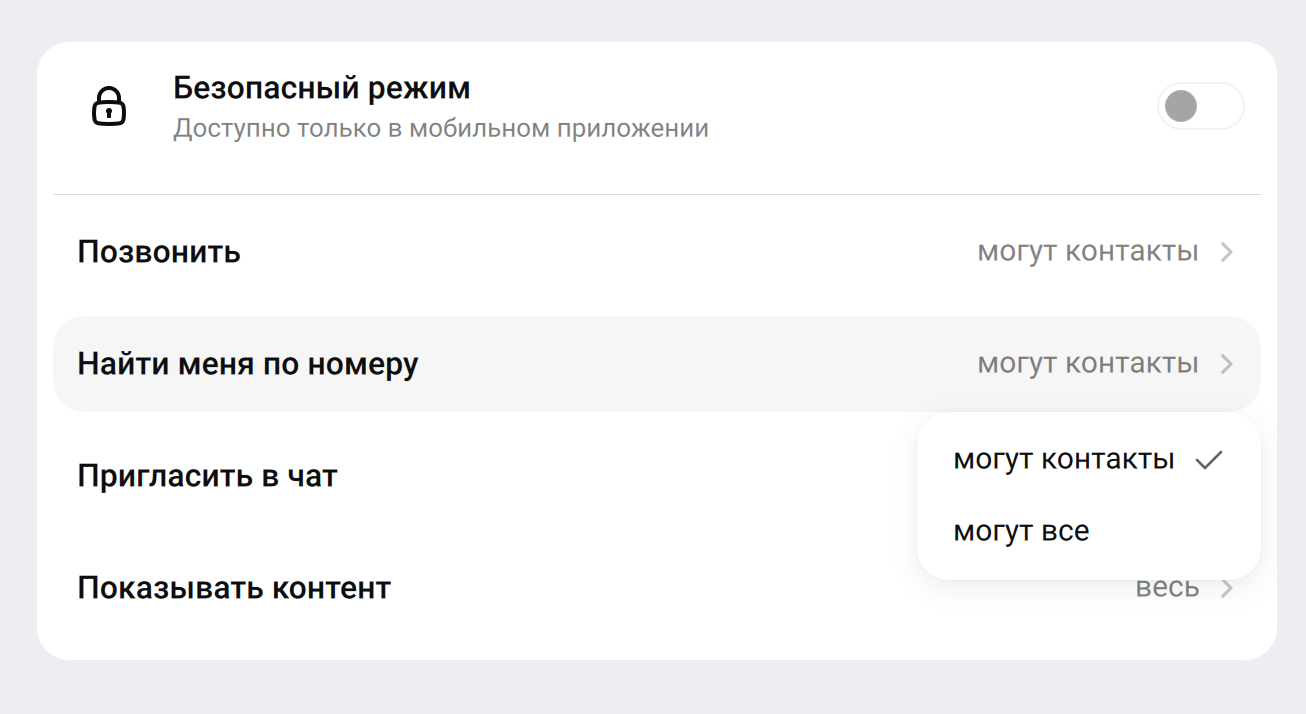Viewport: 1306px width, 714px height.
Task: Click the chevron arrow in the Позвонить row
Action: pyautogui.click(x=1227, y=253)
